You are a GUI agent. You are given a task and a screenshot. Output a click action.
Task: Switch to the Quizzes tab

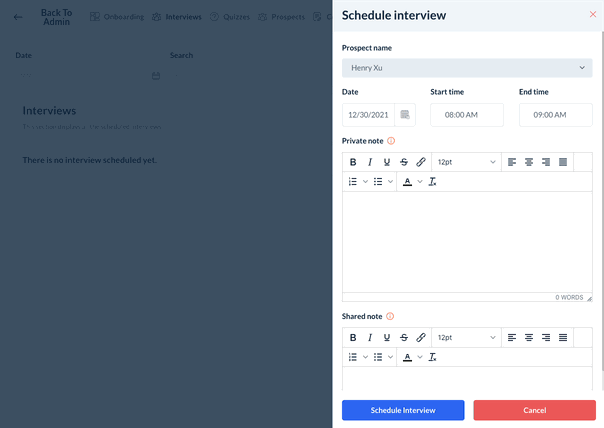[x=229, y=17]
